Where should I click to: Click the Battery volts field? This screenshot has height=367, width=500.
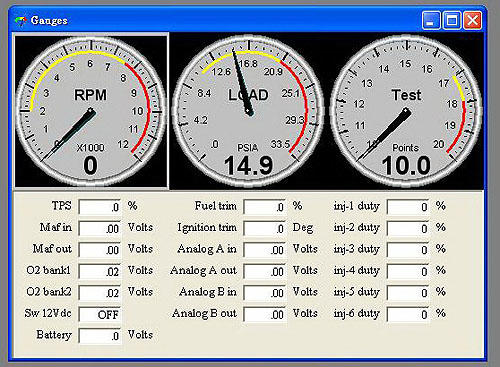tap(100, 336)
